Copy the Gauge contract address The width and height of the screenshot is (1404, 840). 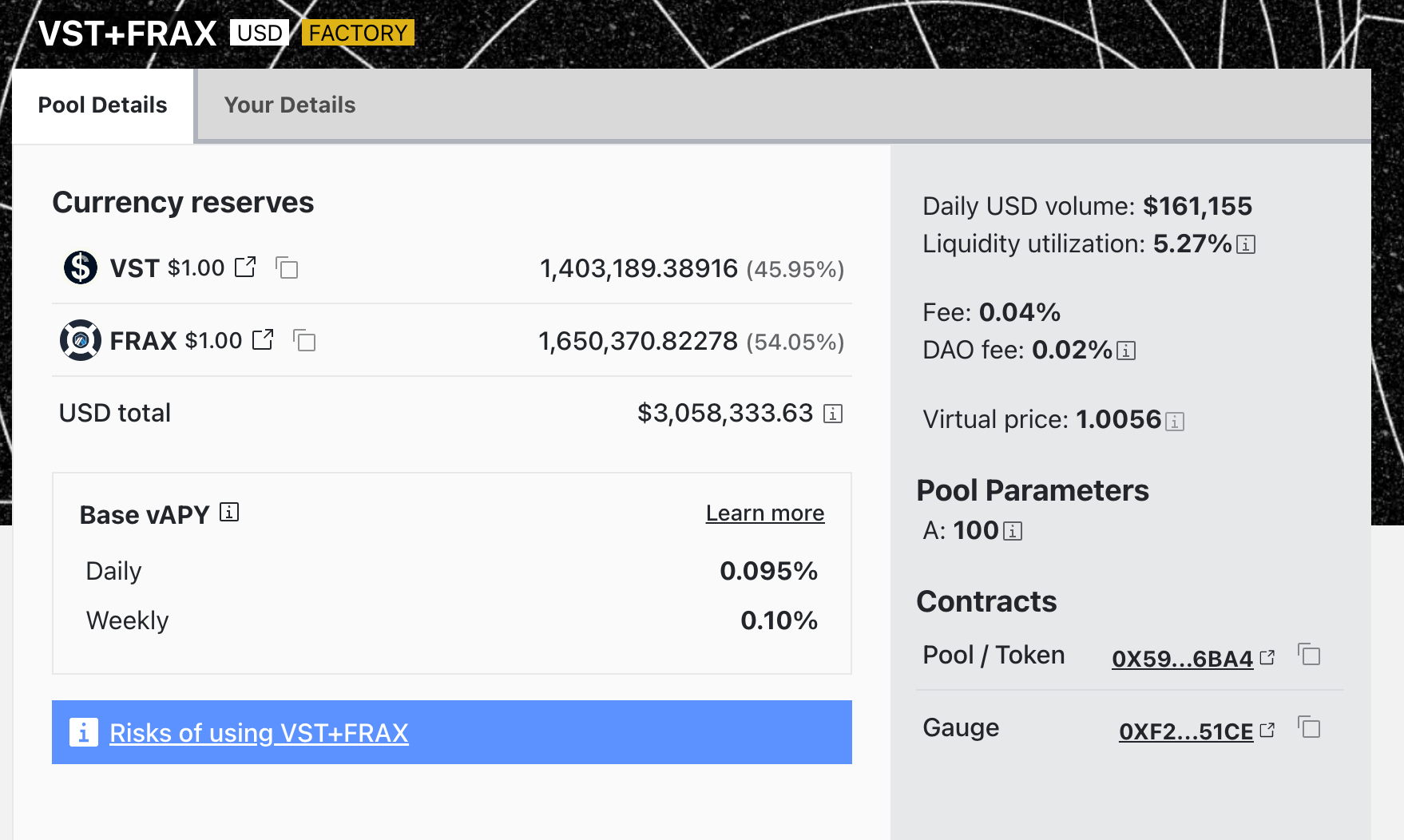tap(1309, 727)
